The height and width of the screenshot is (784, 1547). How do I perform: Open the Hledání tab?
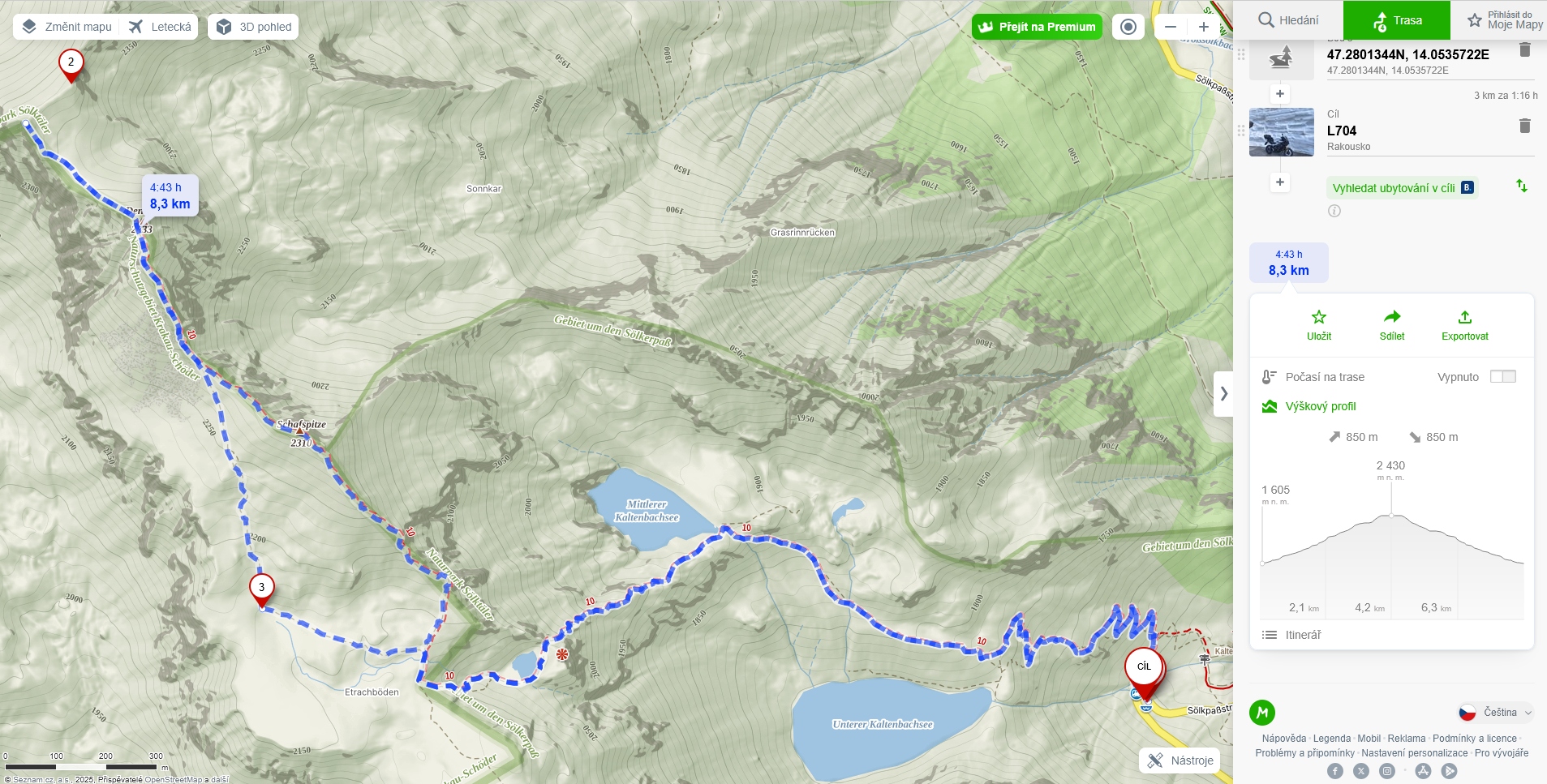point(1288,20)
